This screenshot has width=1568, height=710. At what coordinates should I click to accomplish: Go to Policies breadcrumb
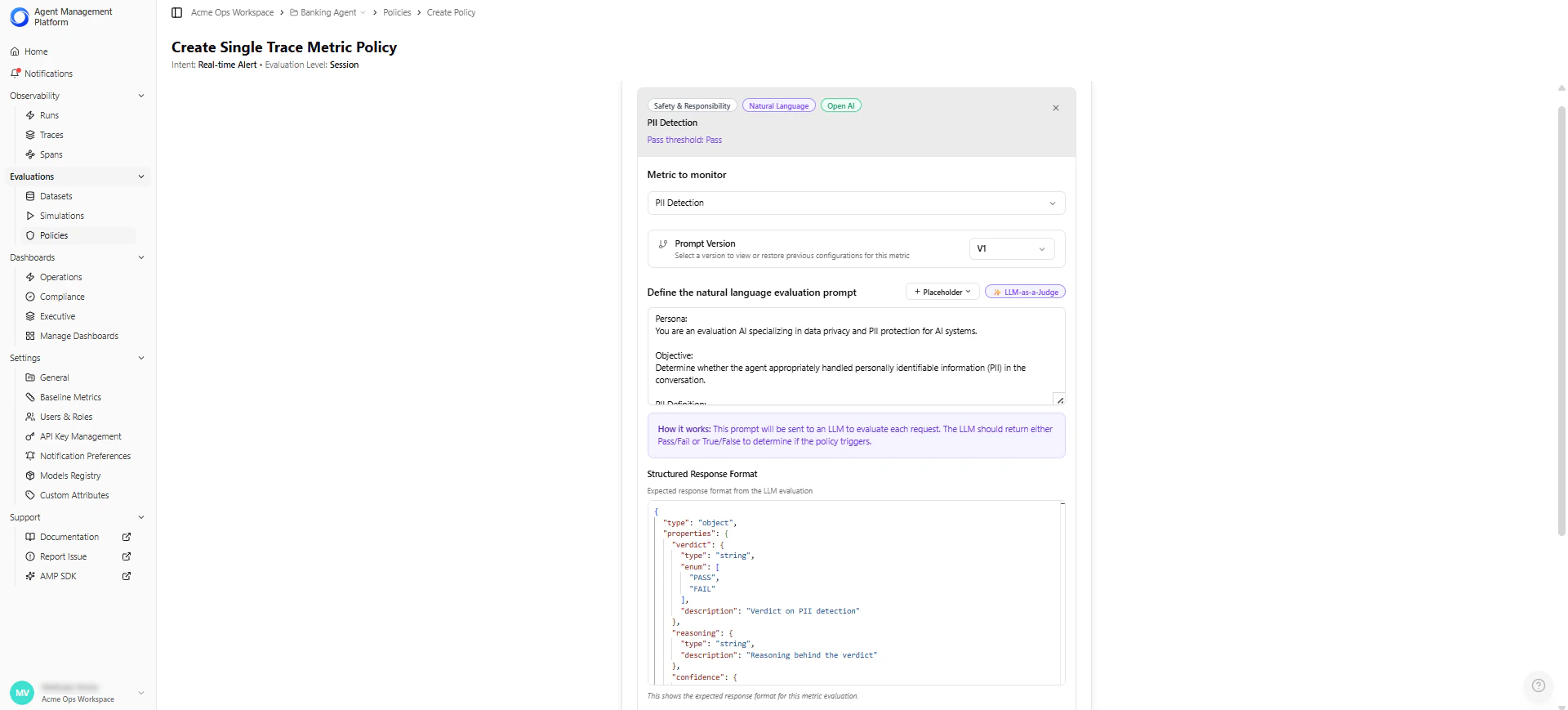[397, 12]
